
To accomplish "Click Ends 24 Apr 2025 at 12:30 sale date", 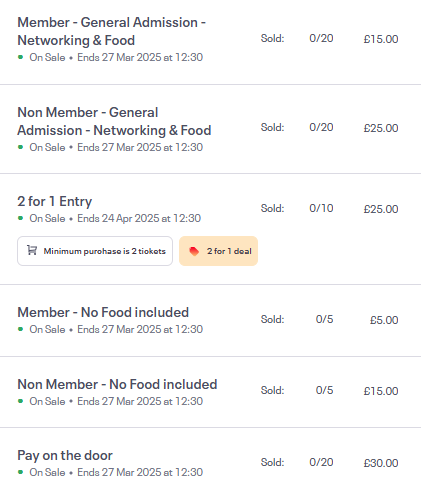I will [x=139, y=218].
